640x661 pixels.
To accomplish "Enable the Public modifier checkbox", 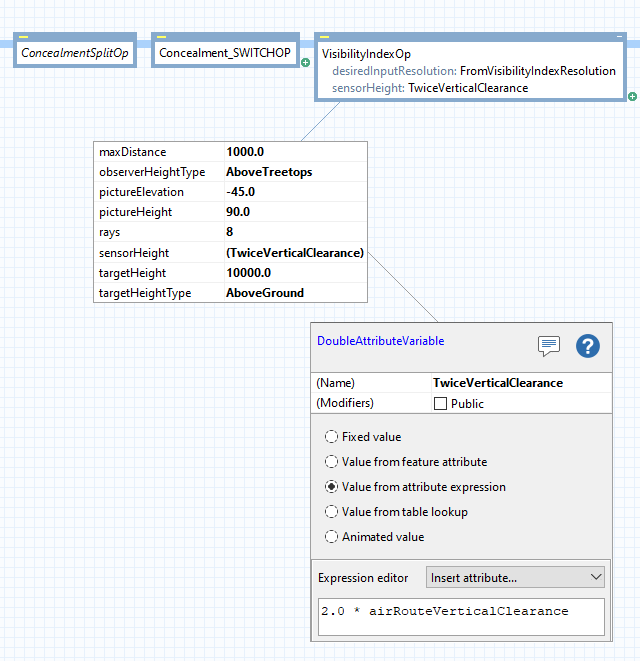I will click(x=440, y=404).
